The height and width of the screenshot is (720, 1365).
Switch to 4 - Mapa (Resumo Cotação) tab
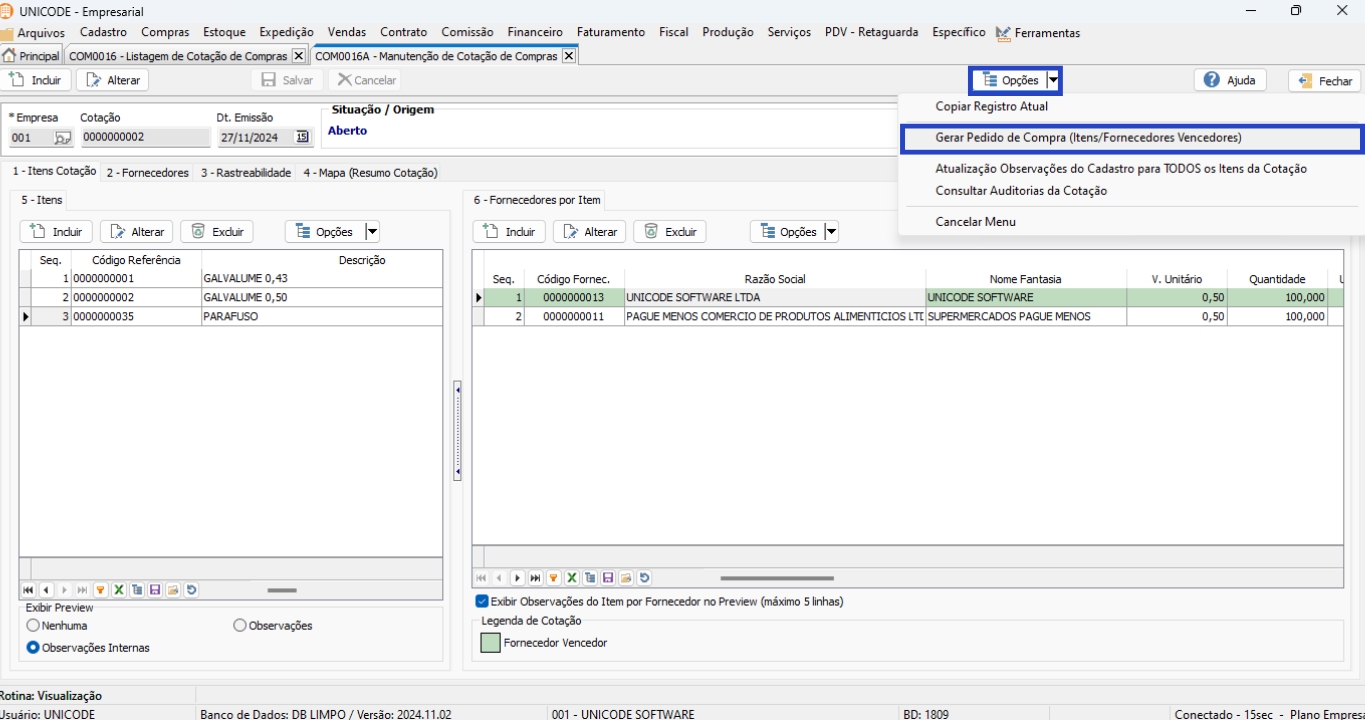click(x=370, y=173)
